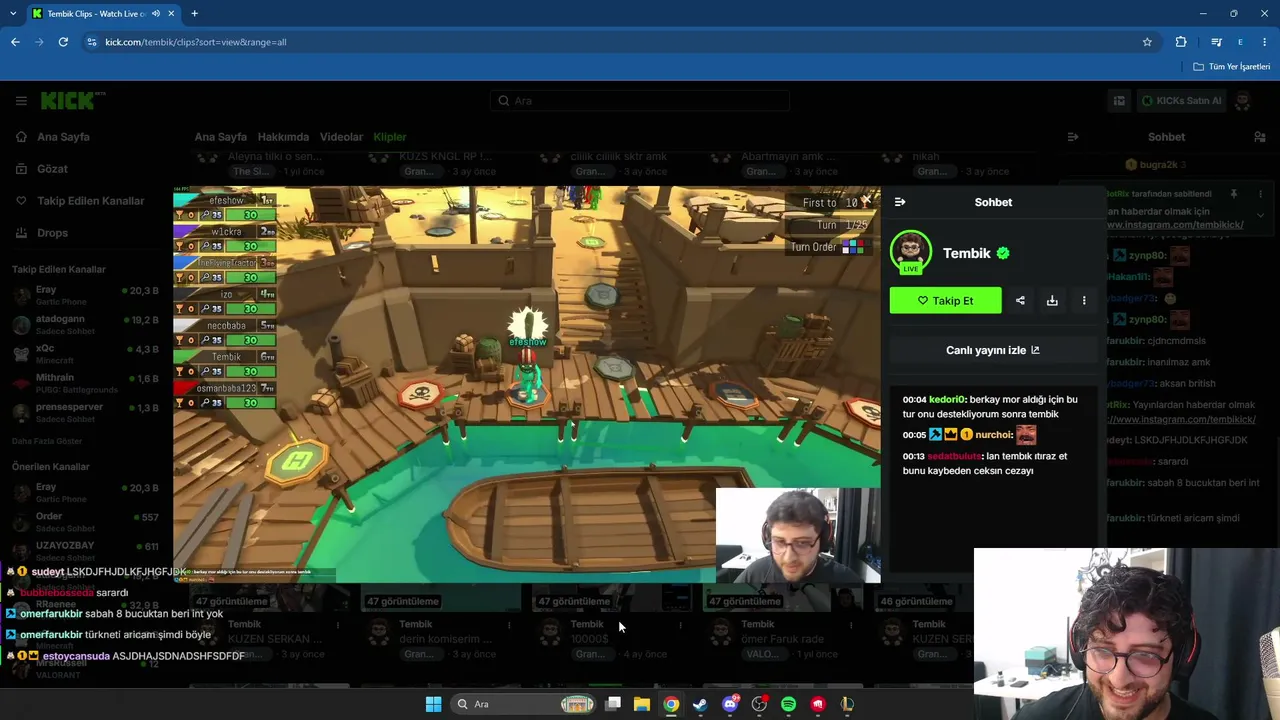The height and width of the screenshot is (720, 1280).
Task: Open the chat users icon beside Sohbet
Action: coord(1260,137)
